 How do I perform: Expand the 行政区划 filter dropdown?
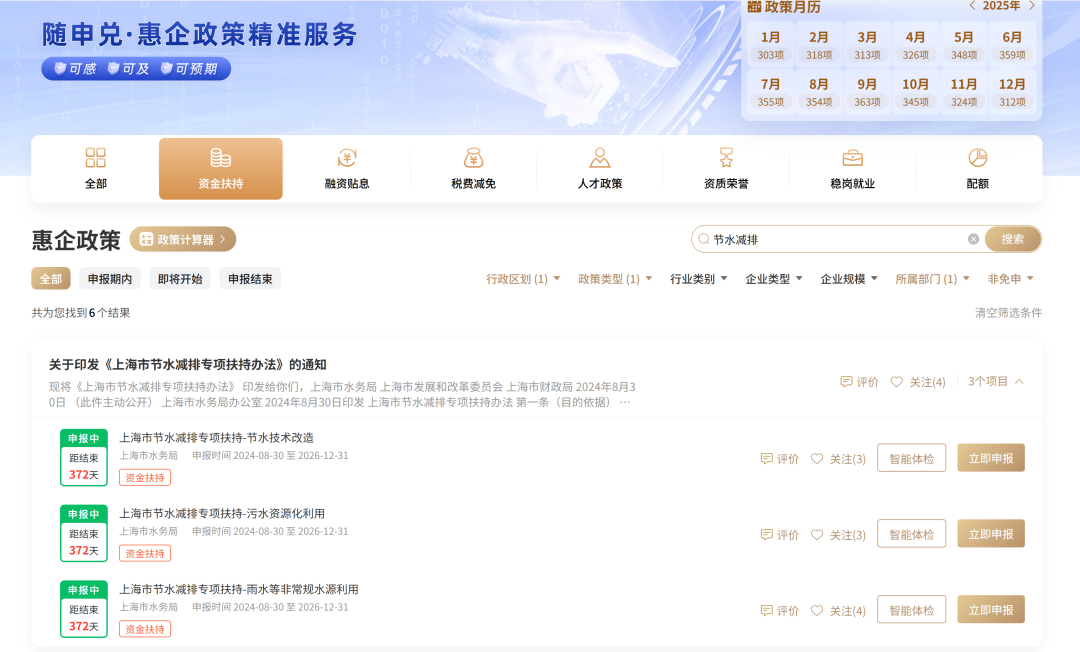tap(523, 279)
